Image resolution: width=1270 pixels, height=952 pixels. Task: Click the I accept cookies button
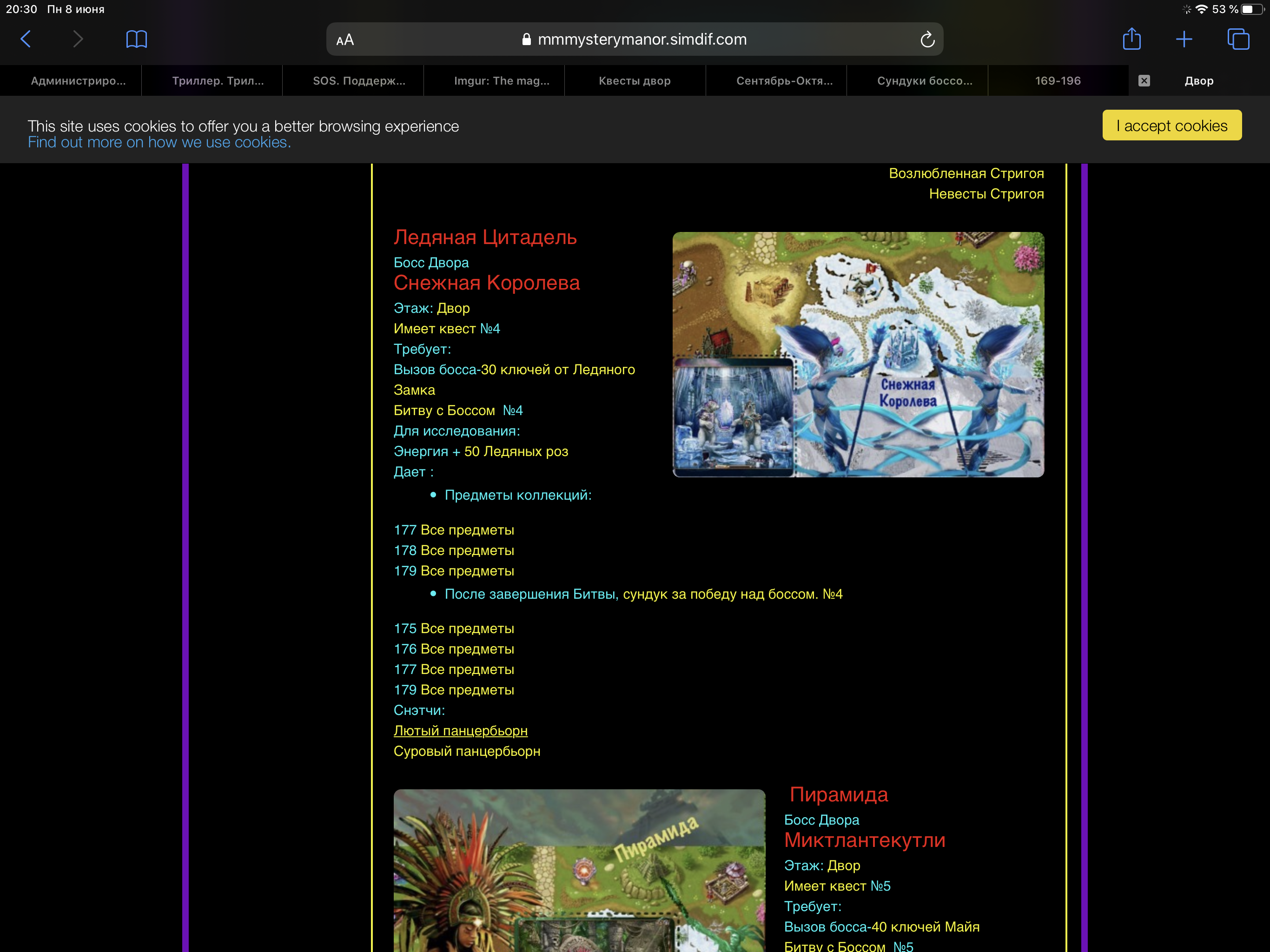tap(1172, 126)
